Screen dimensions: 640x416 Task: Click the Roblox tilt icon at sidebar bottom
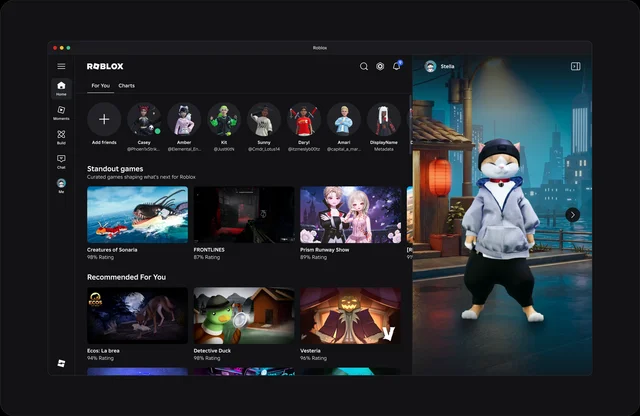(61, 363)
